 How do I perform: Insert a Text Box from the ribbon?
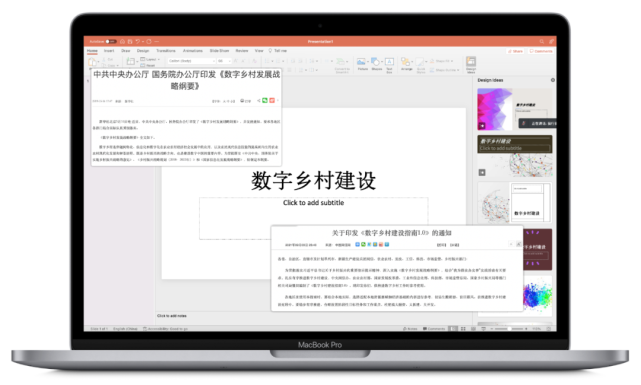coord(389,65)
